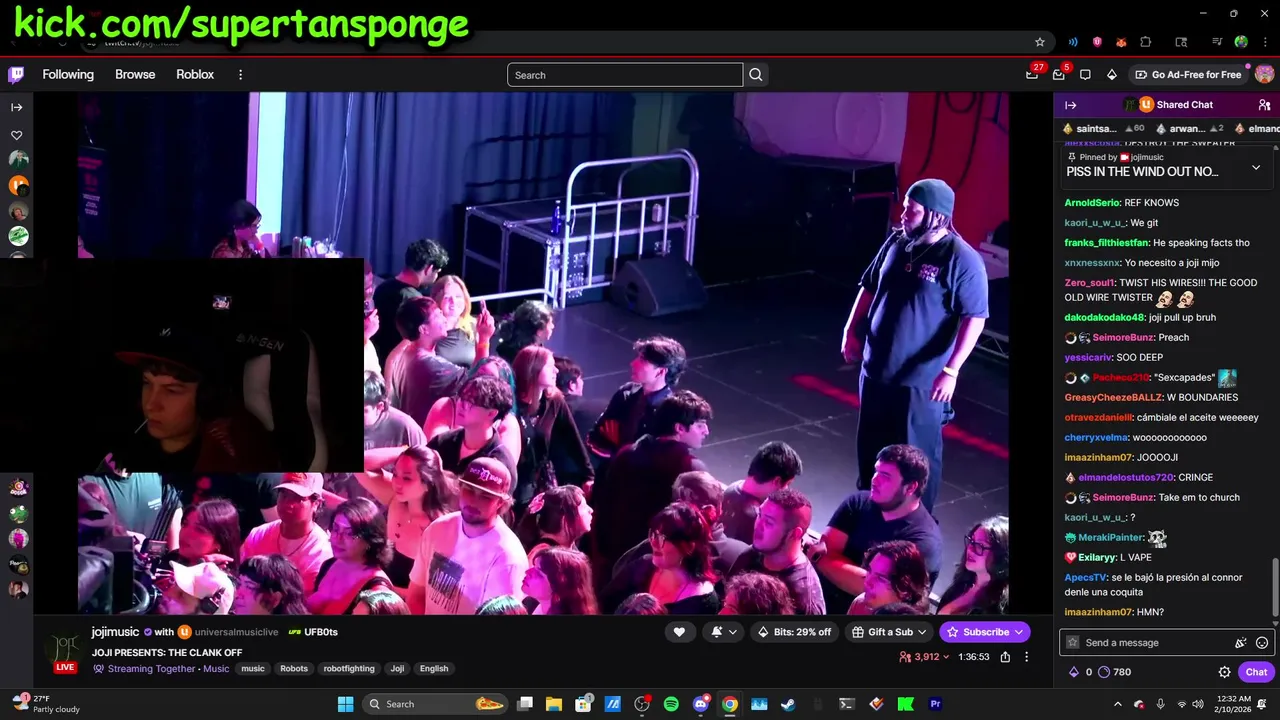1280x720 pixels.
Task: Click the search magnifier button
Action: click(756, 74)
